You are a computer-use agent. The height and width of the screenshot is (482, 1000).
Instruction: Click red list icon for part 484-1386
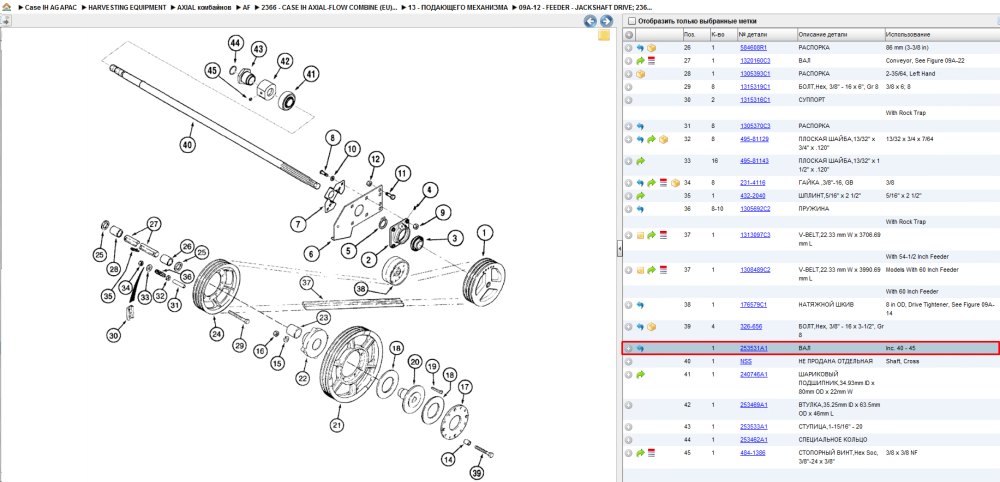[x=652, y=453]
